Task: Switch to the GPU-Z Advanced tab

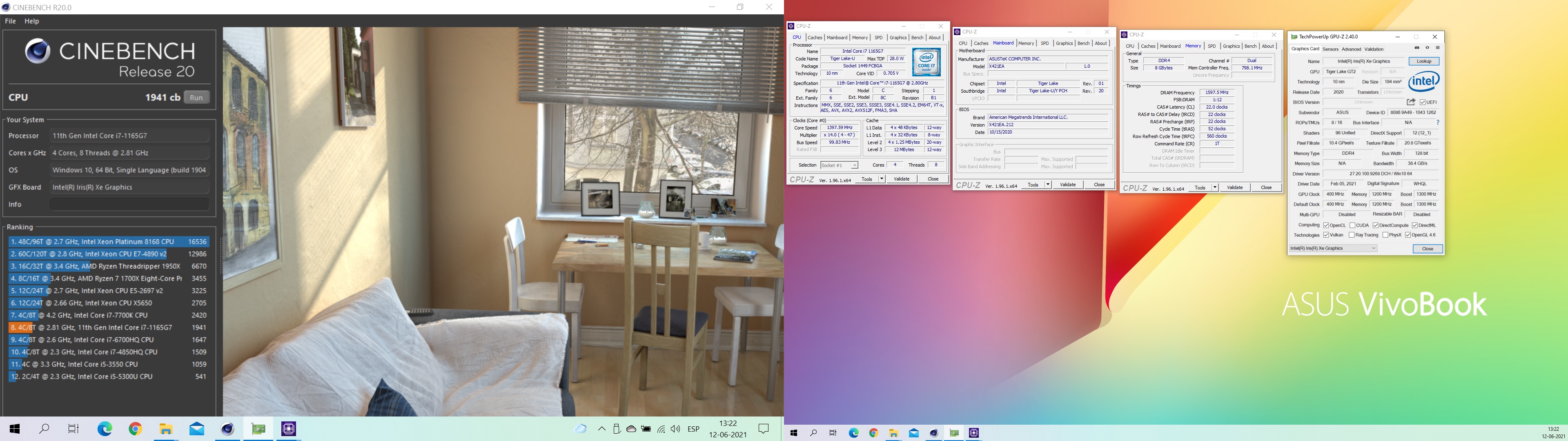Action: tap(1351, 49)
